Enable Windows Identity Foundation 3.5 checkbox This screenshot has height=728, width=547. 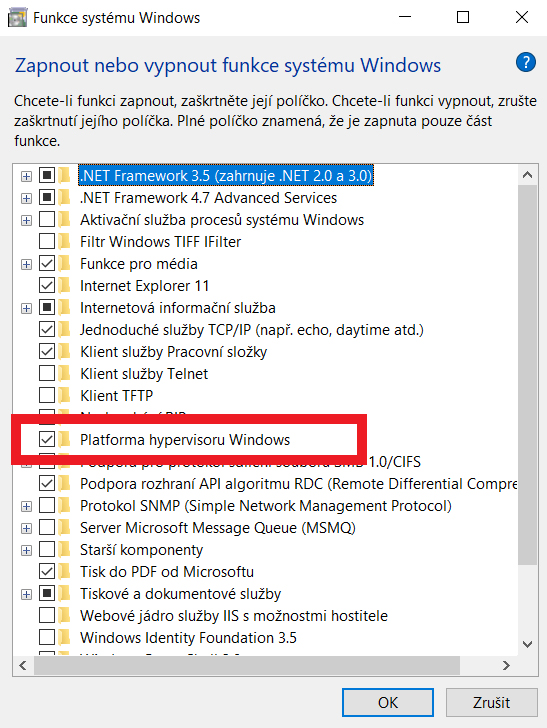tap(47, 637)
